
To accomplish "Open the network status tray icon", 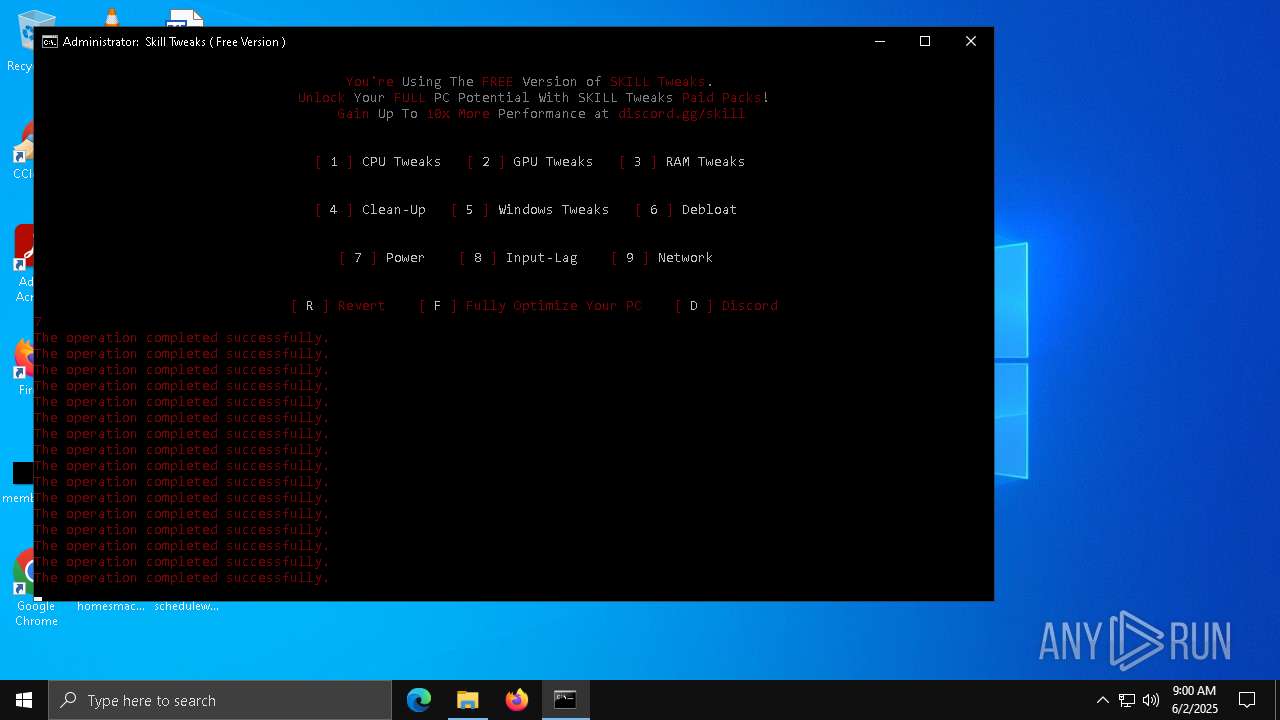I will click(x=1127, y=700).
